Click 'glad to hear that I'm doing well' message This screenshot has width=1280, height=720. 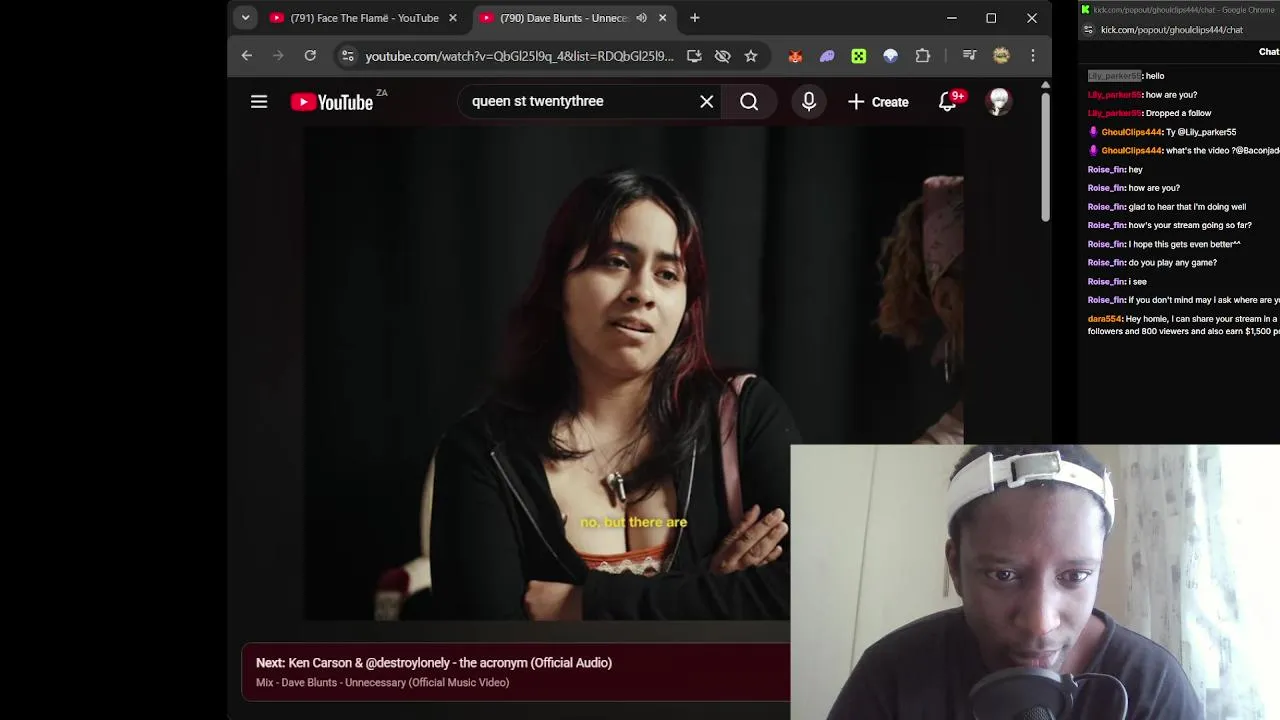pos(1166,207)
